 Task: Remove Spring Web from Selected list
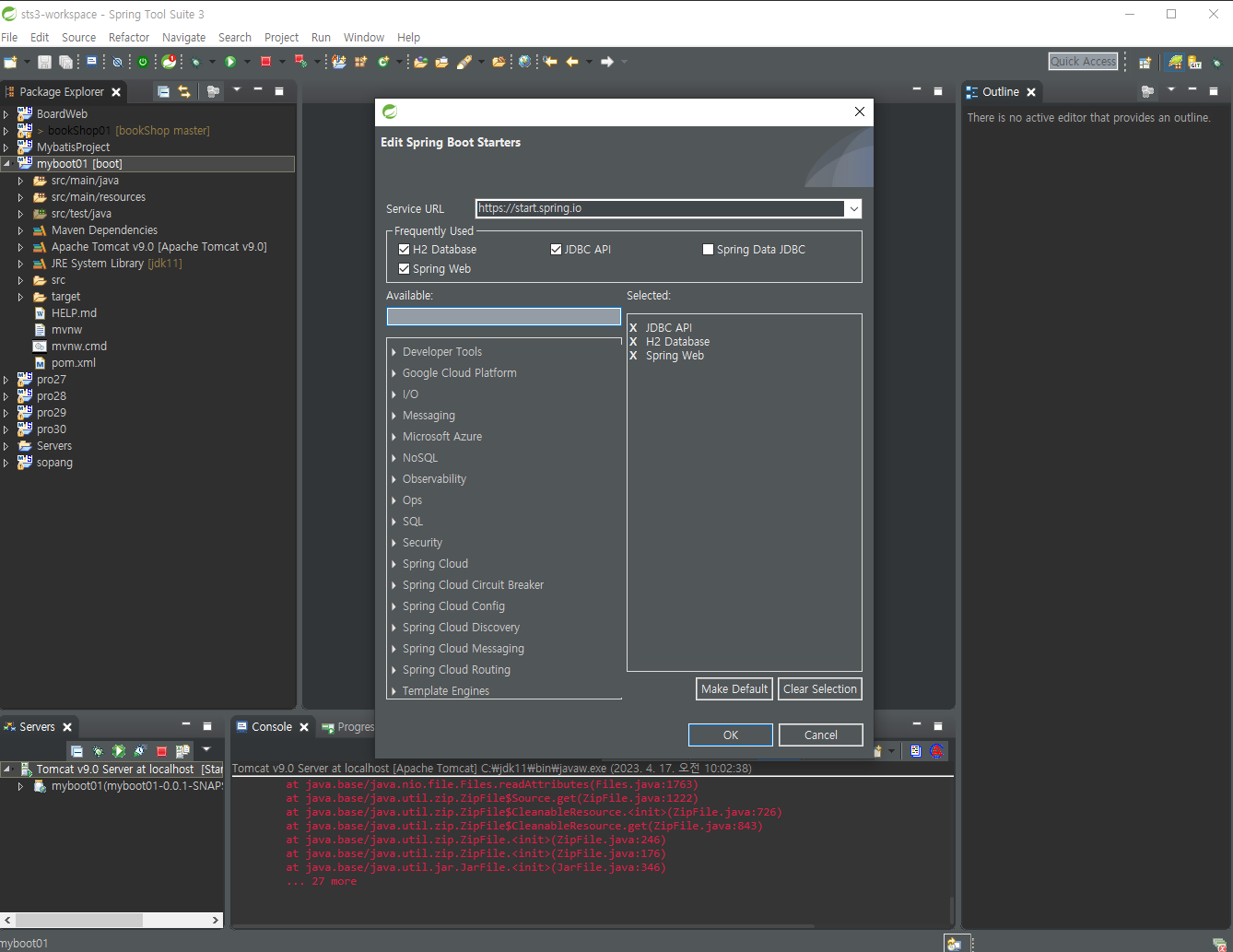pyautogui.click(x=633, y=356)
